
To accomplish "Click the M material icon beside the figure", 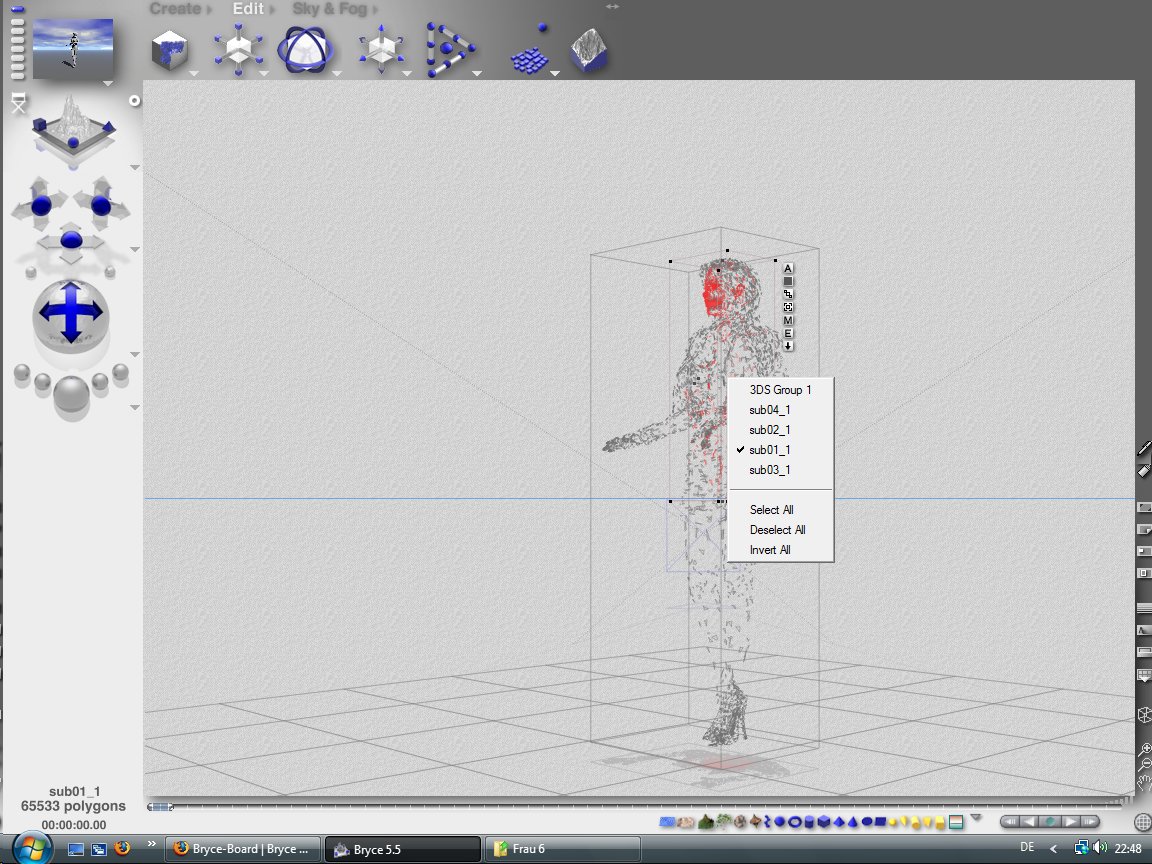I will click(x=788, y=320).
